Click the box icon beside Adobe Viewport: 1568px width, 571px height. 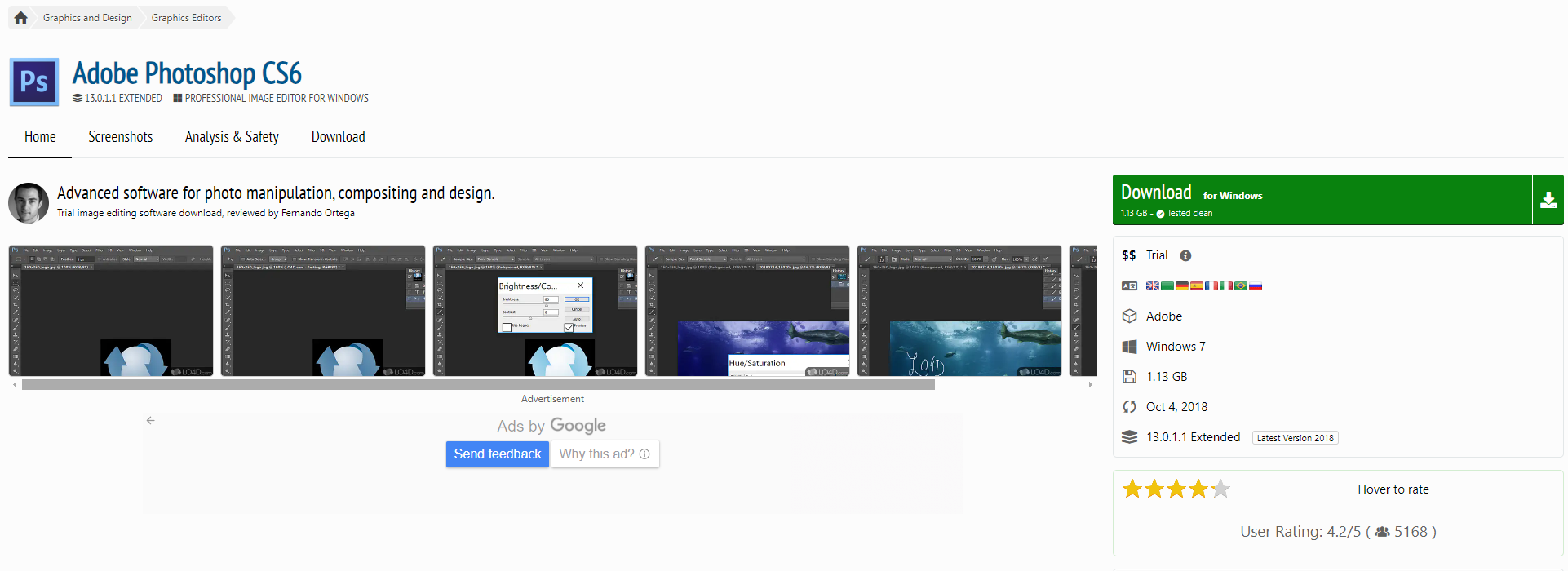(1129, 316)
